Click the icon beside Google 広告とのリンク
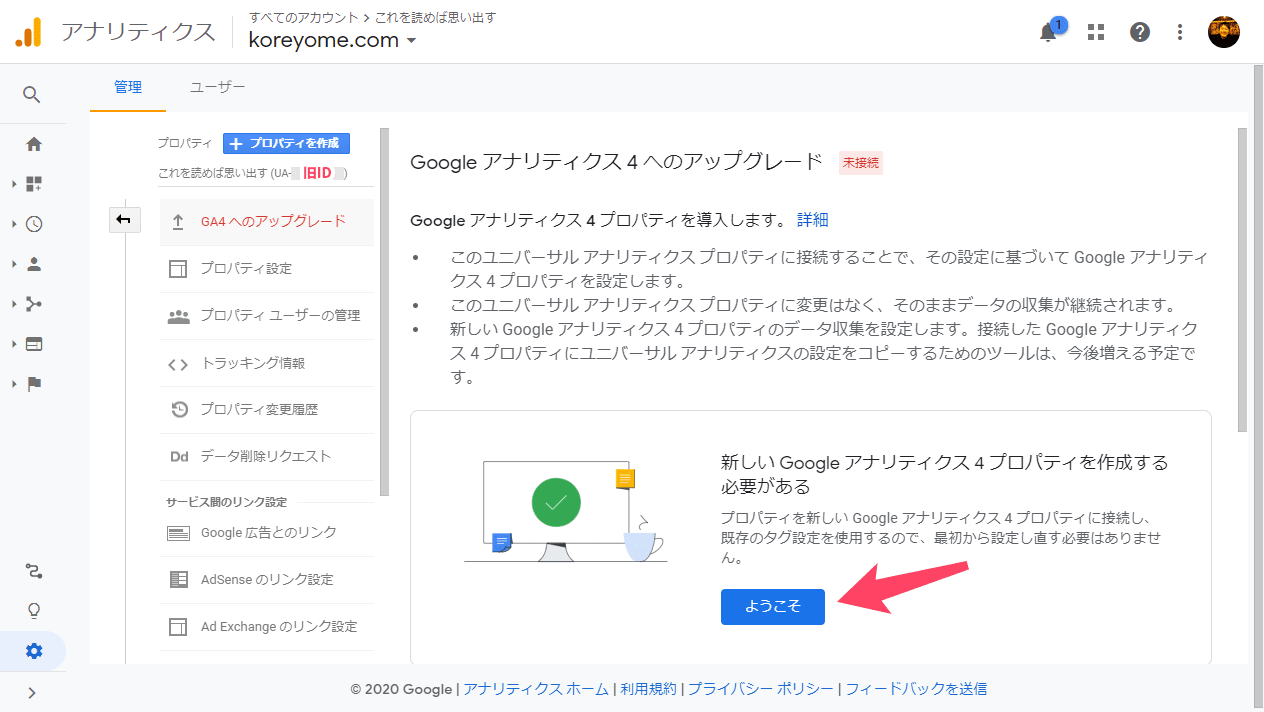1264x712 pixels. click(179, 533)
